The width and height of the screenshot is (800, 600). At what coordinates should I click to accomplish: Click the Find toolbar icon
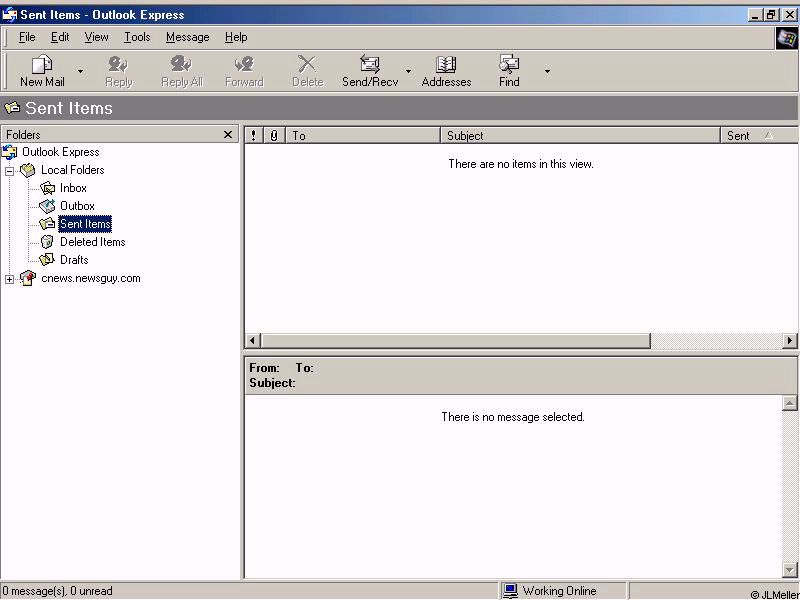[509, 65]
